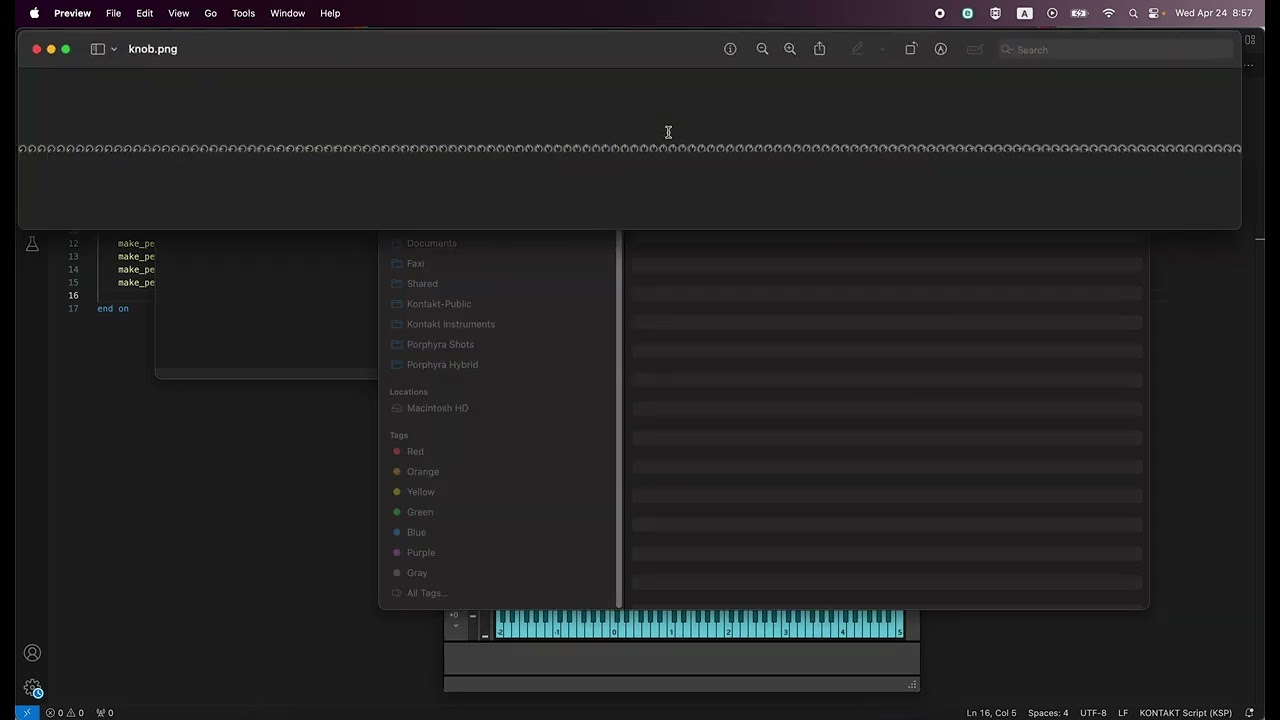Choose the Red tag in the sidebar
This screenshot has height=720, width=1280.
(x=415, y=452)
